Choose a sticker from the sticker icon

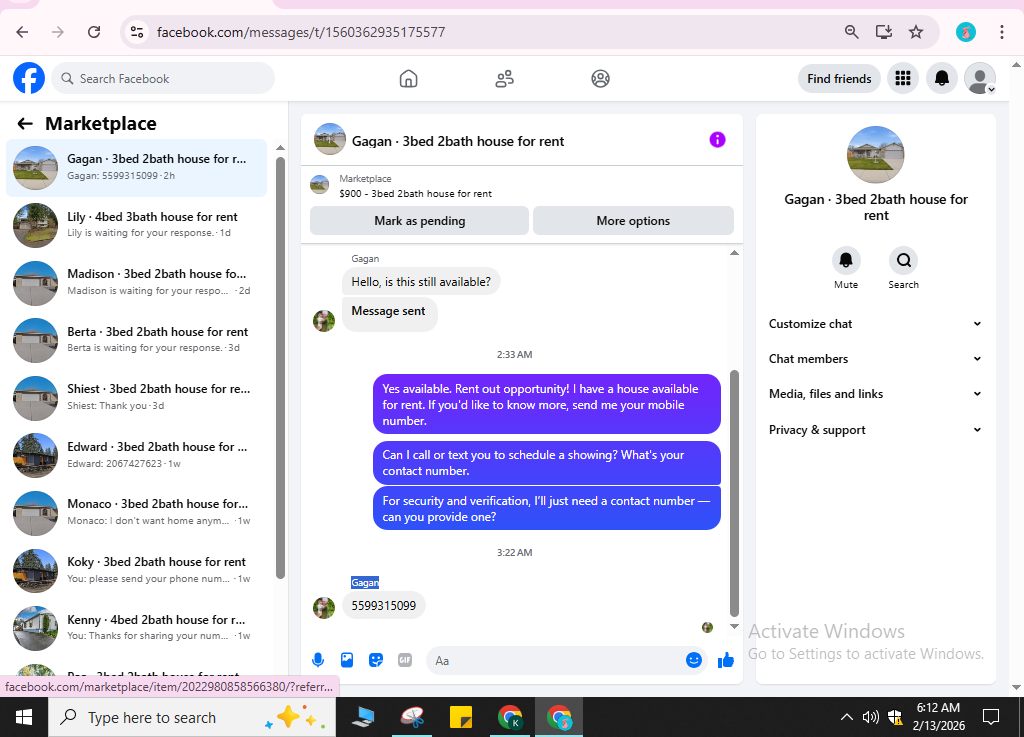pyautogui.click(x=376, y=660)
